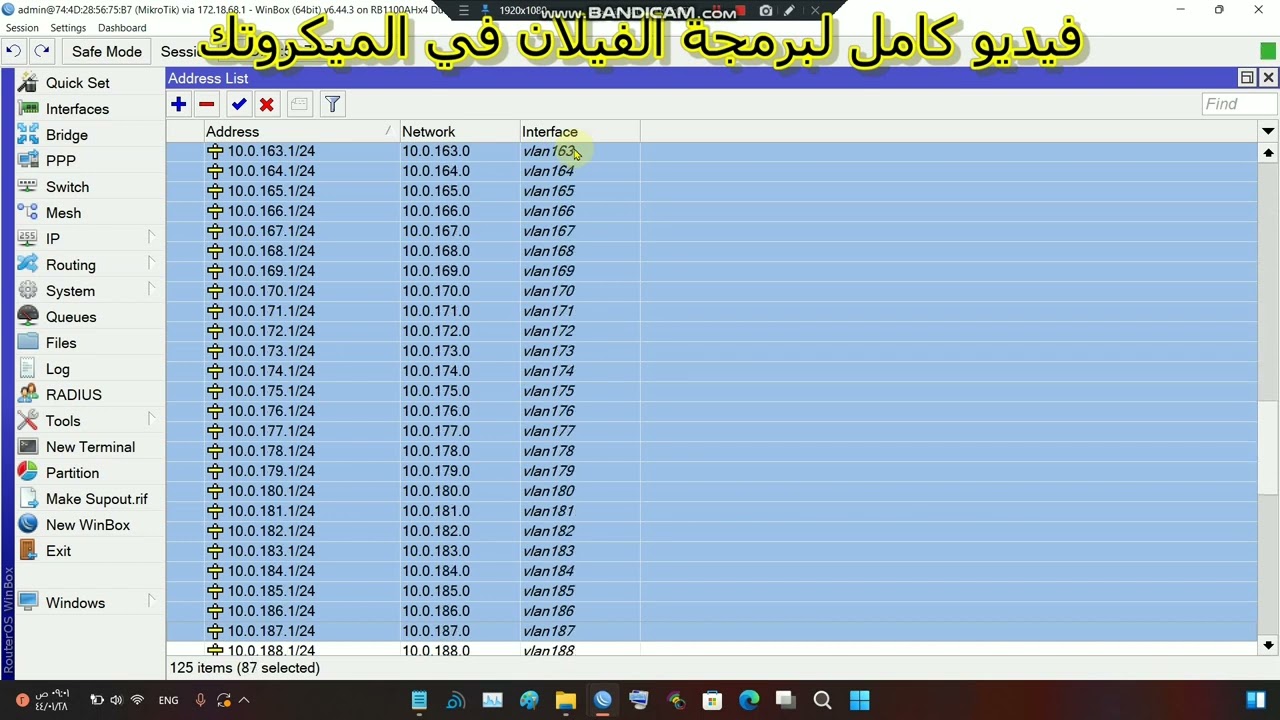Click Exit in the sidebar
The image size is (1280, 720).
tap(58, 551)
